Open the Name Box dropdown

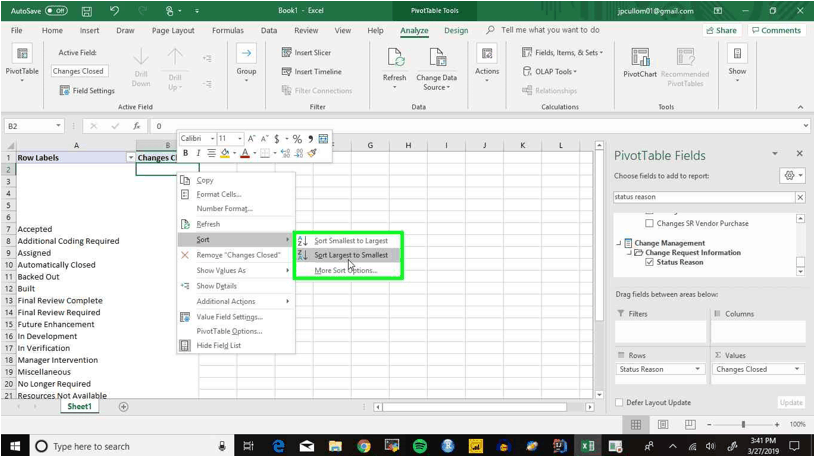click(x=58, y=125)
